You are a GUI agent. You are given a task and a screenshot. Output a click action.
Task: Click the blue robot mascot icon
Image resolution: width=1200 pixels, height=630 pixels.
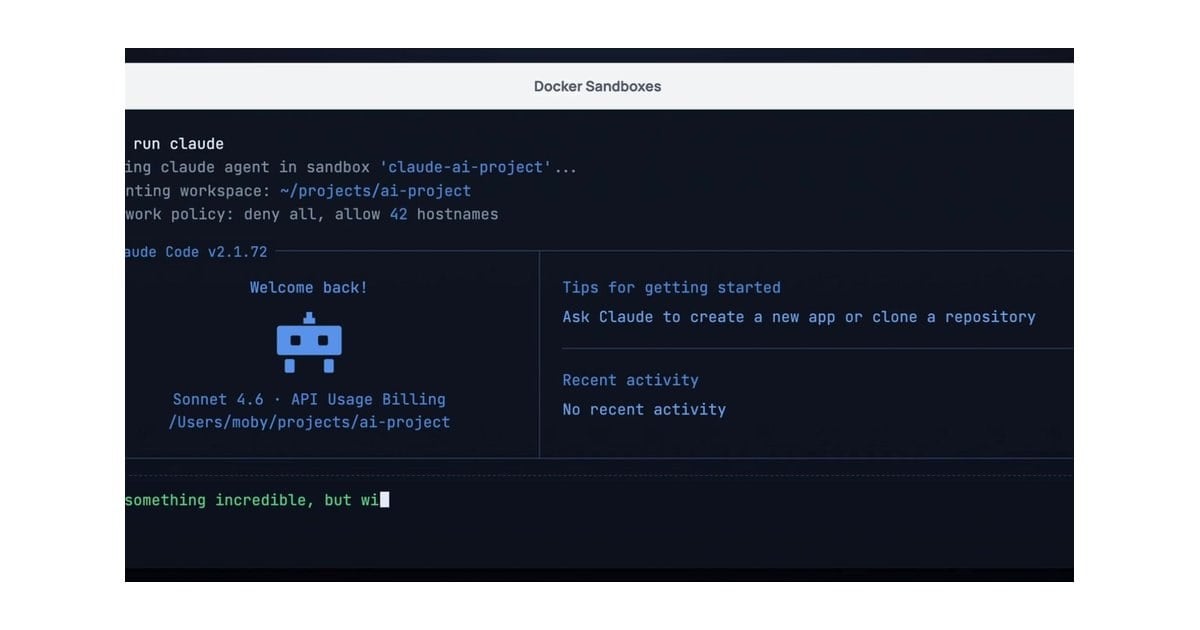309,343
